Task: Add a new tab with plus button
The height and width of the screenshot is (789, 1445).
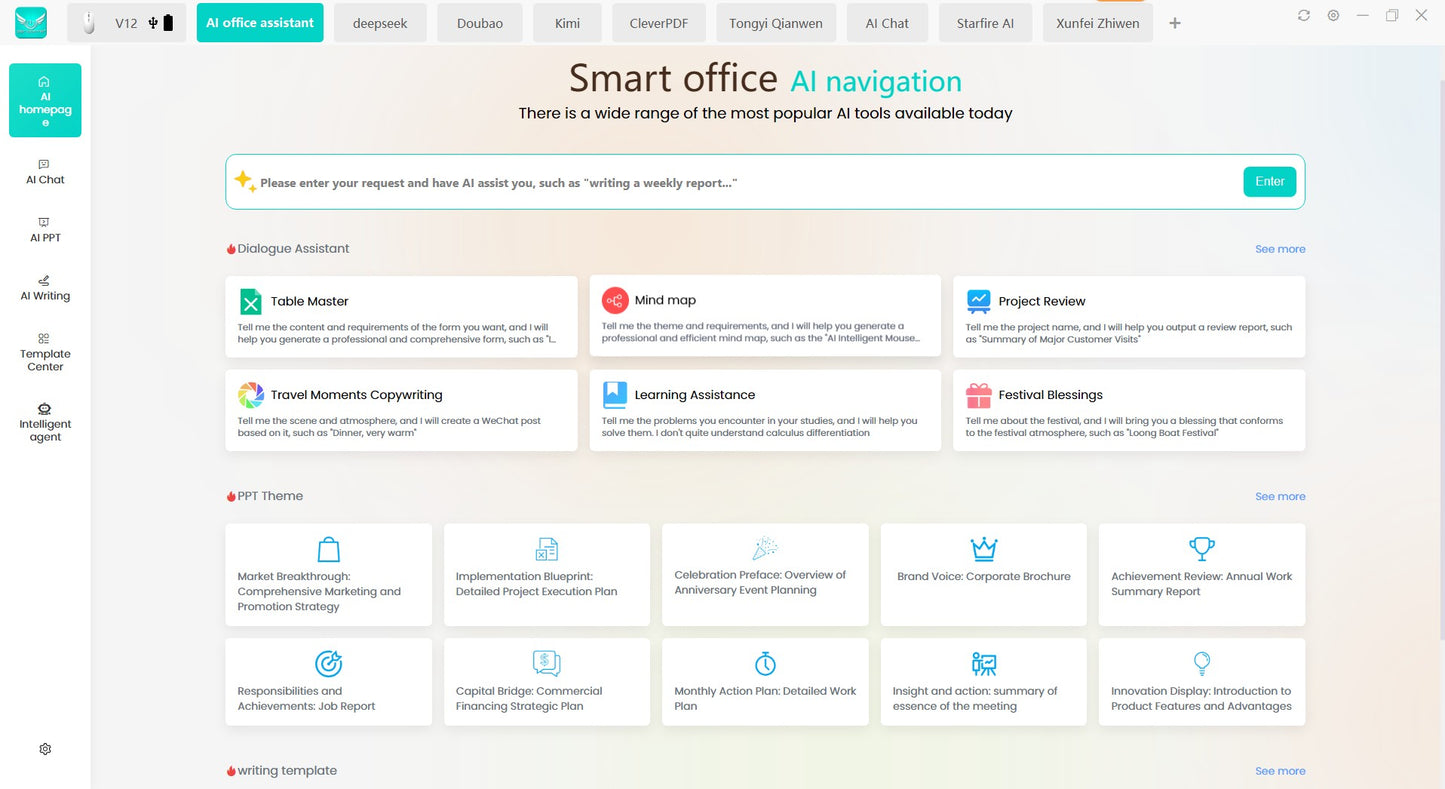Action: tap(1175, 23)
